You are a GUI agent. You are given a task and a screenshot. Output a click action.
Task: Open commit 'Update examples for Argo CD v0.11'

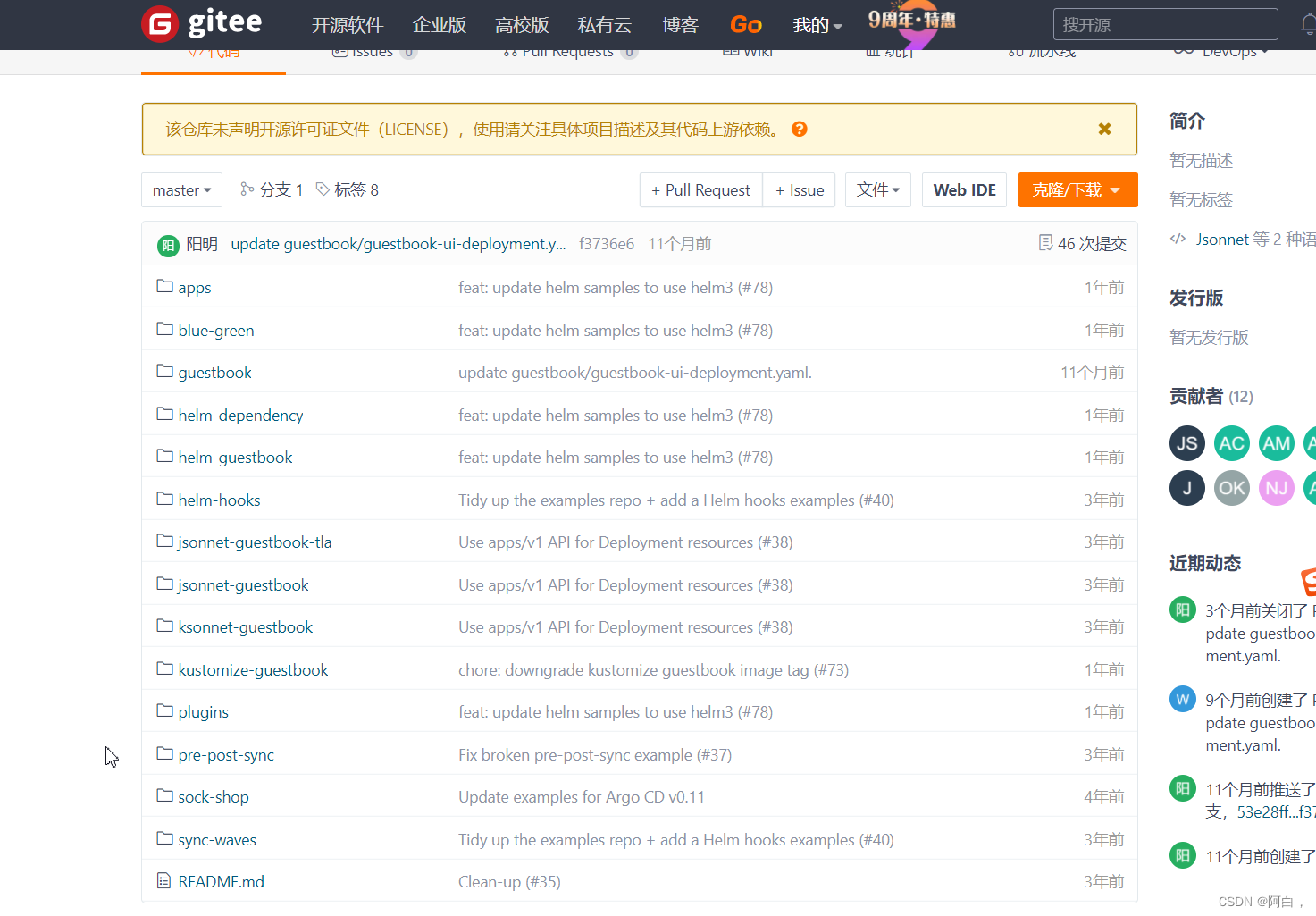point(582,796)
